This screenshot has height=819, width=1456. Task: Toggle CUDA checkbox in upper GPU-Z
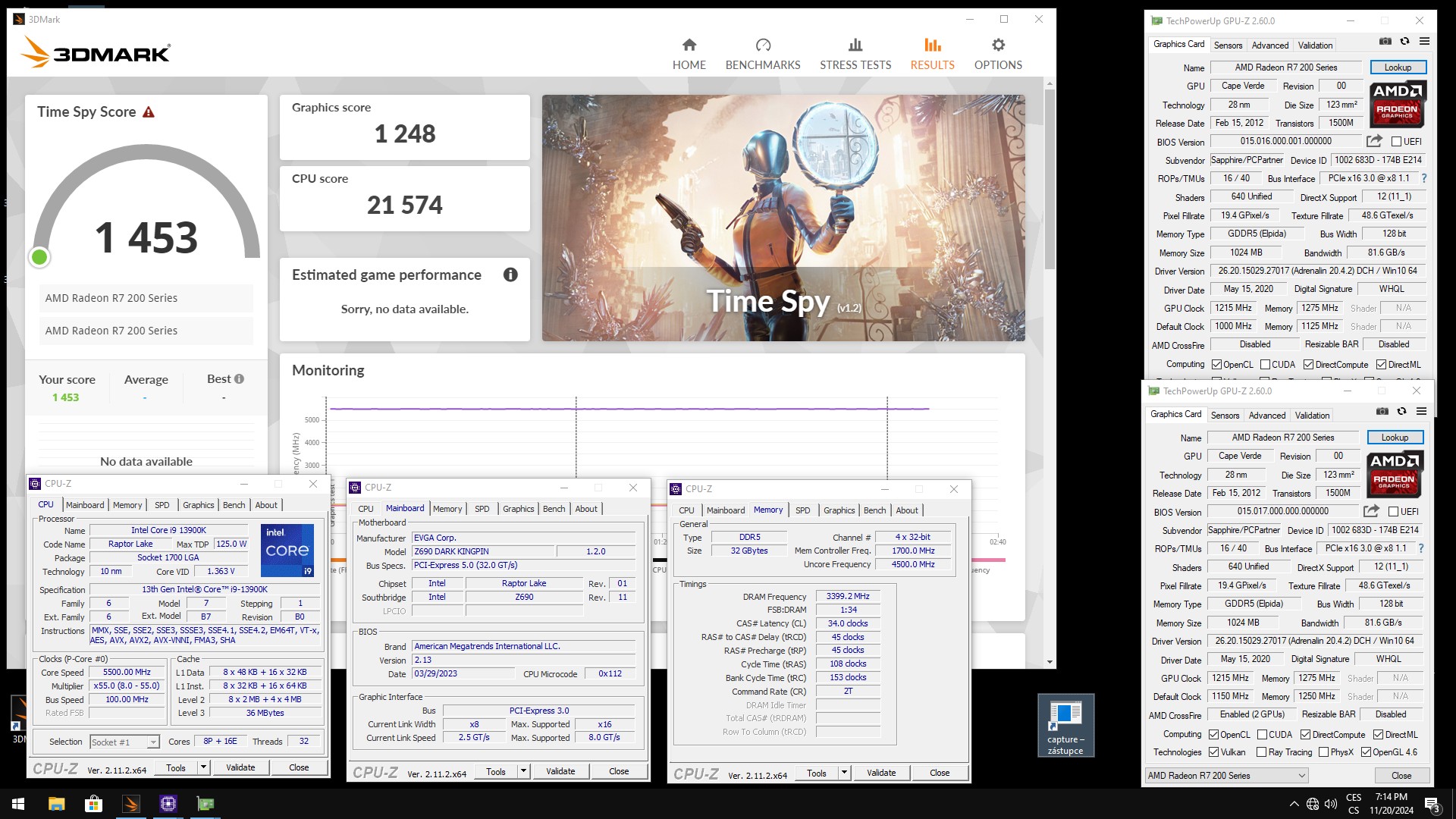pos(1265,365)
